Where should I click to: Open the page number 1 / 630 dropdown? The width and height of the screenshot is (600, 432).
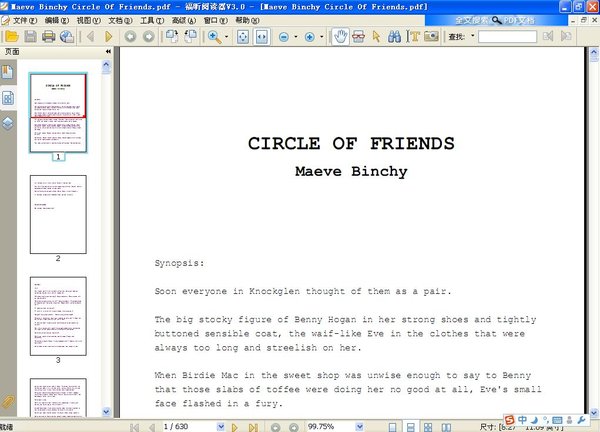click(x=221, y=427)
